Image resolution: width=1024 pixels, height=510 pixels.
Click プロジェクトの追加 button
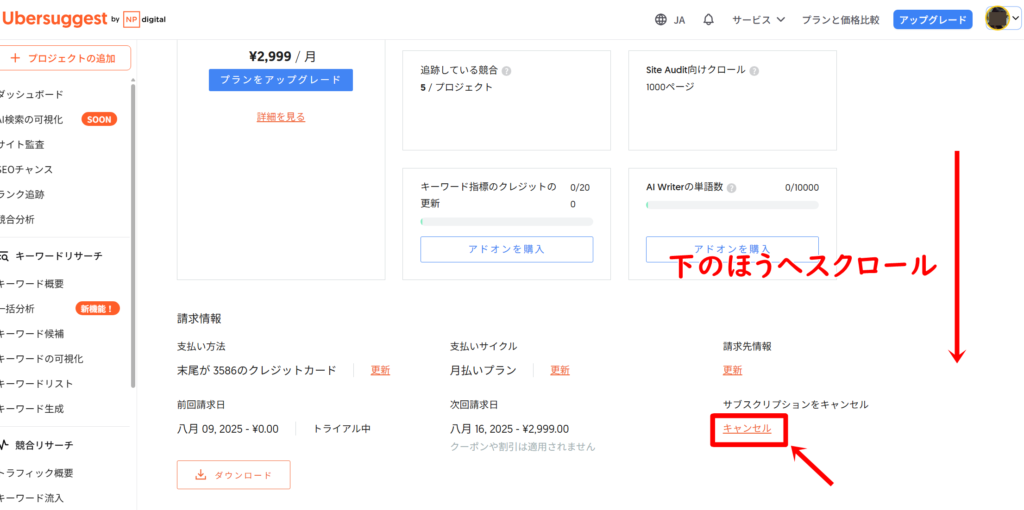pyautogui.click(x=64, y=58)
